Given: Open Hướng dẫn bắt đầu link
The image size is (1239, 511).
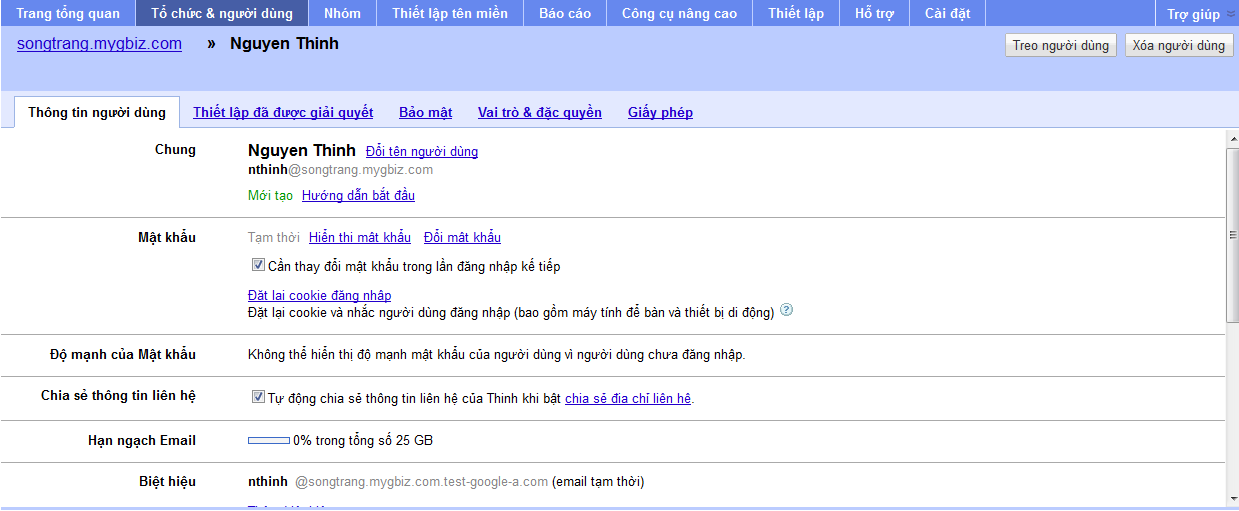Looking at the screenshot, I should [358, 196].
